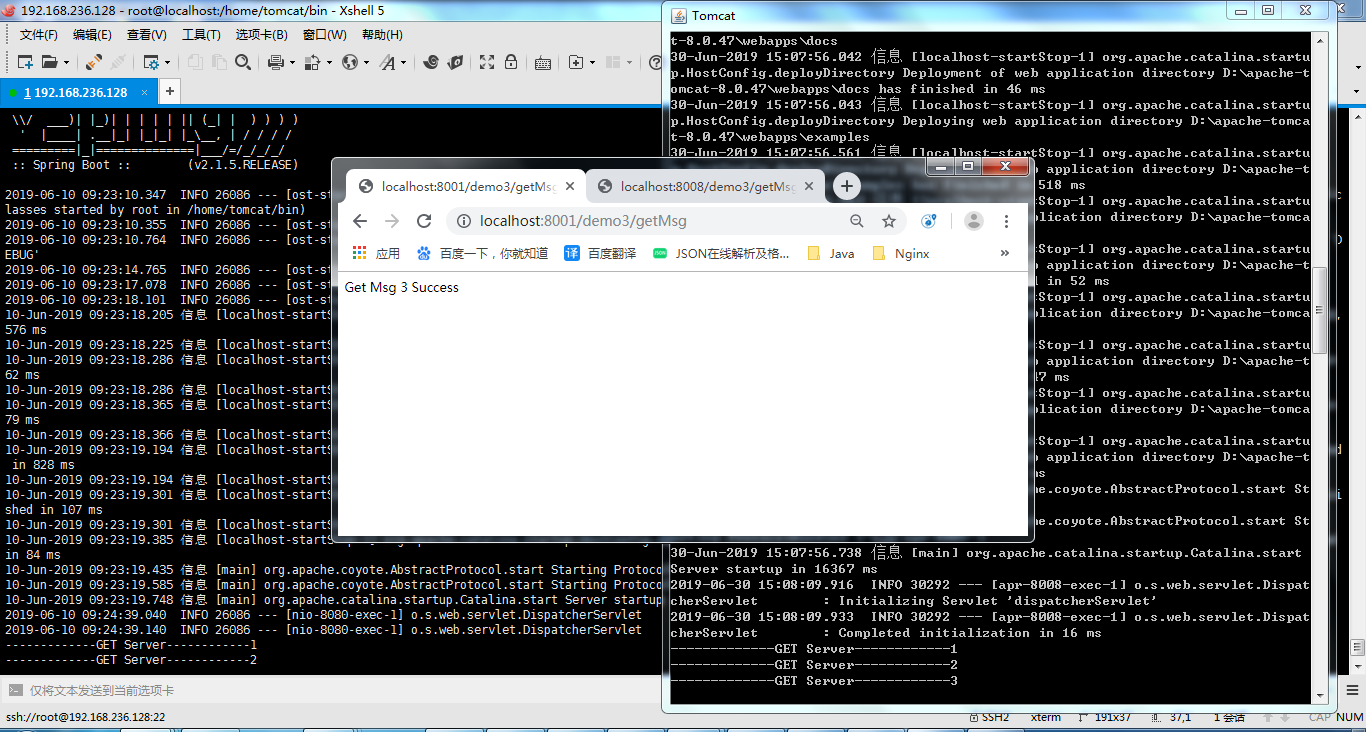Click the Xshell virtual keyboard icon
Viewport: 1366px width, 732px height.
click(x=543, y=62)
